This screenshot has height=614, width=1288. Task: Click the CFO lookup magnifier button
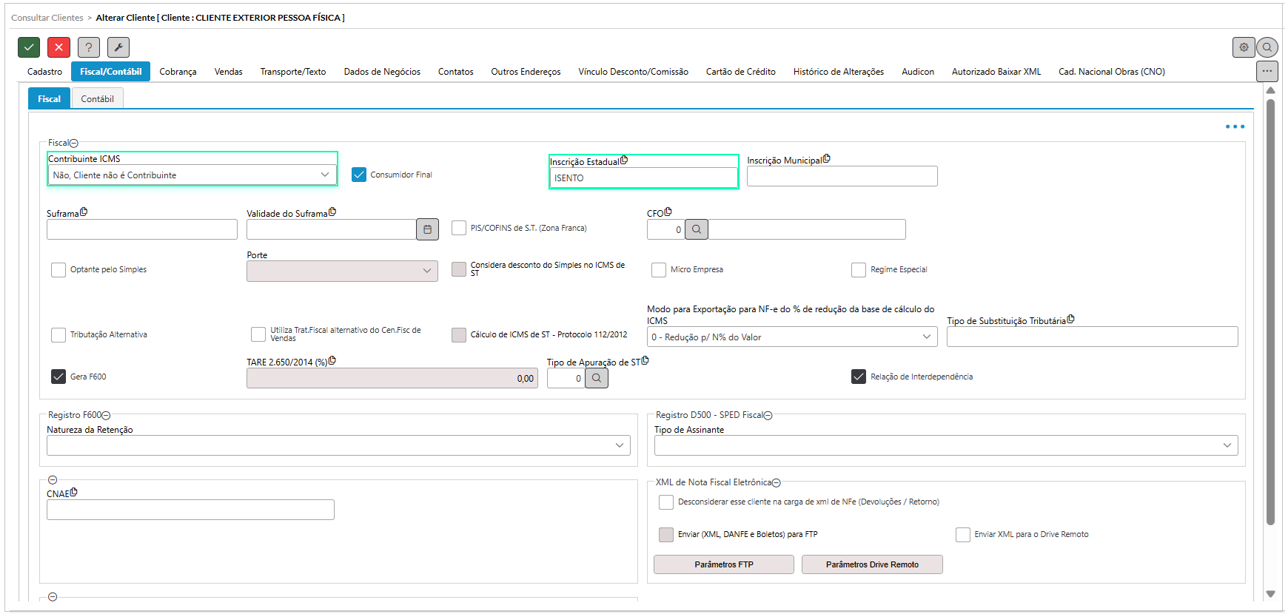click(x=697, y=229)
